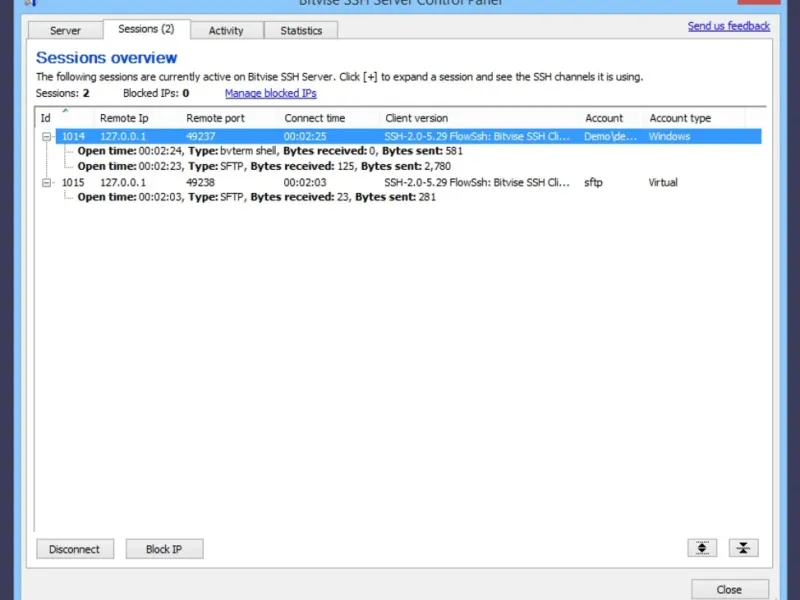
Task: Click remote port 49237 cell
Action: pos(201,136)
